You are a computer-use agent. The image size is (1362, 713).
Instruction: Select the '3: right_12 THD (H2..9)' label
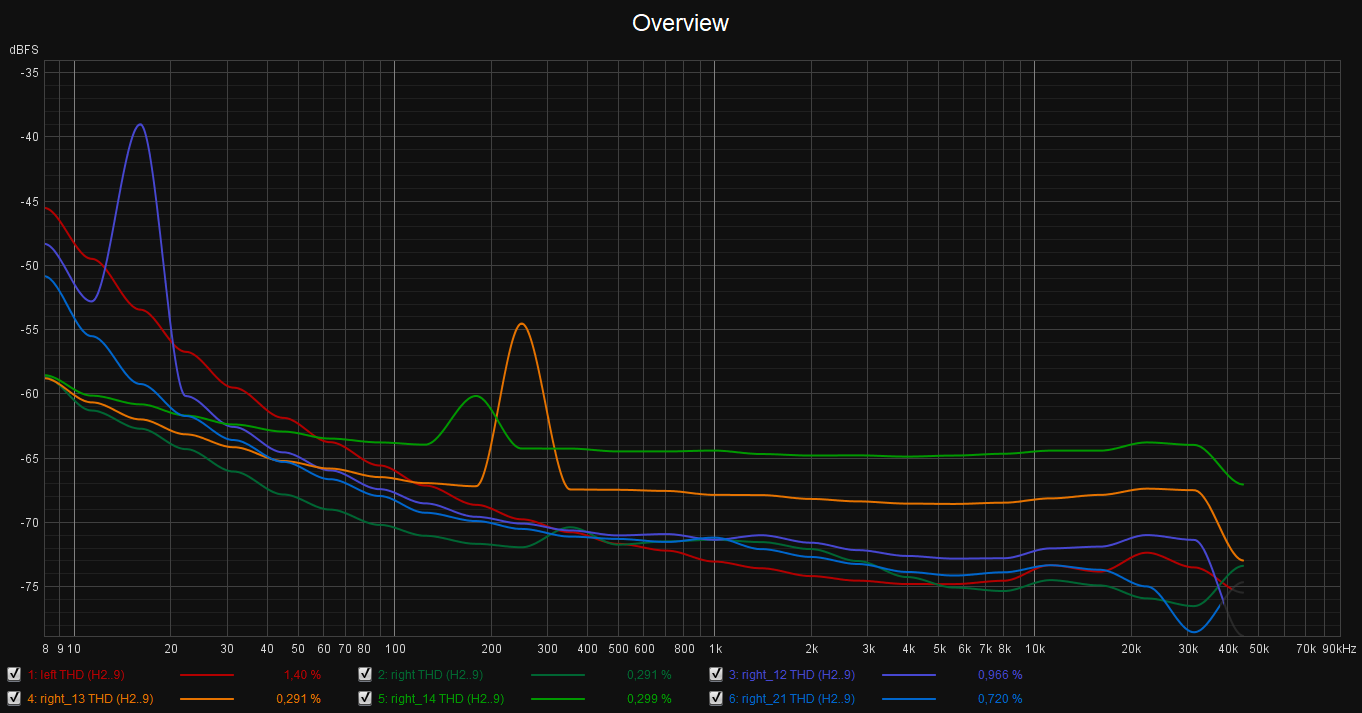[791, 675]
